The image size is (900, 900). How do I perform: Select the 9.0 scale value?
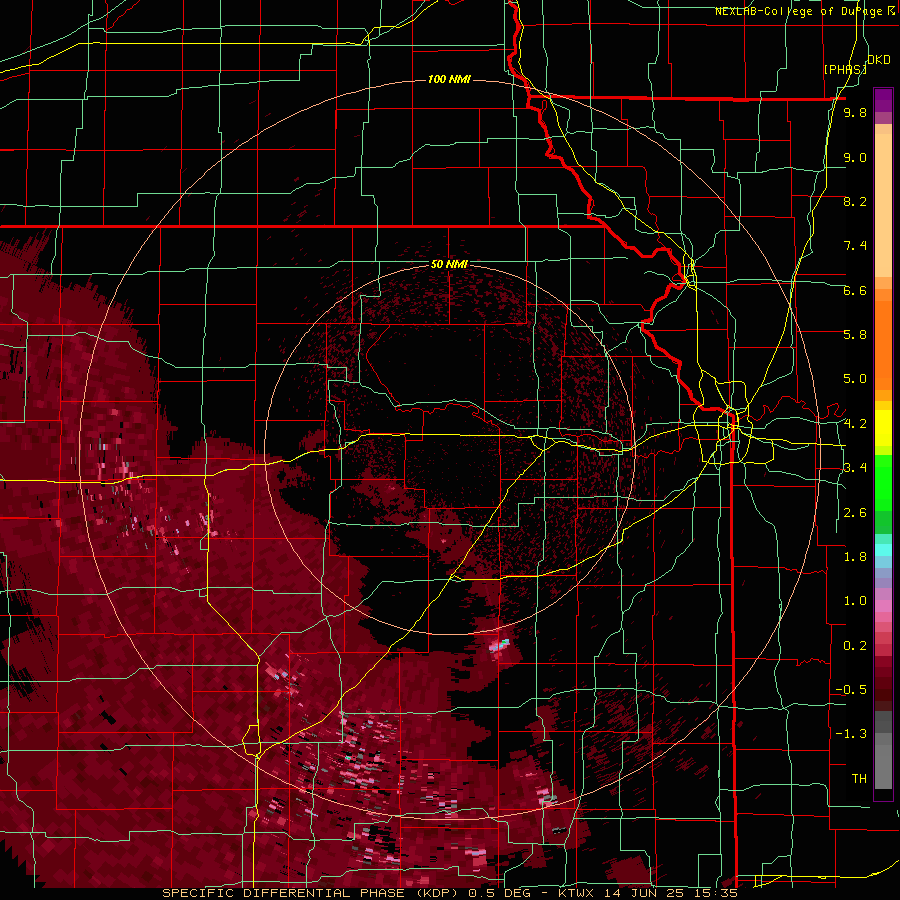855,158
